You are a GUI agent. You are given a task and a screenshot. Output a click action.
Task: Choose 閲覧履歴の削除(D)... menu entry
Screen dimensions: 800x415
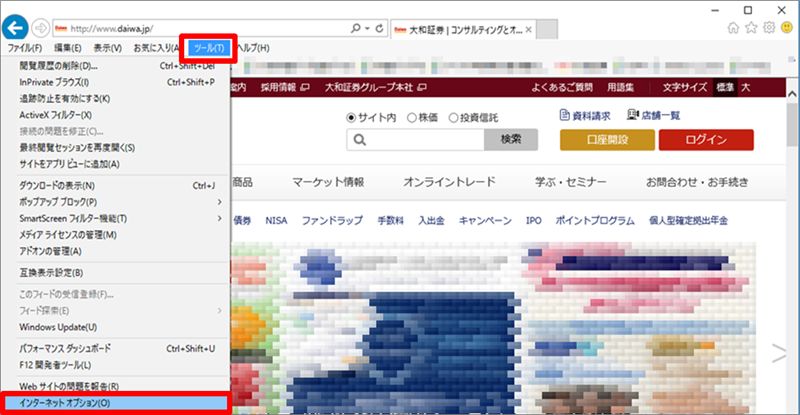click(116, 66)
